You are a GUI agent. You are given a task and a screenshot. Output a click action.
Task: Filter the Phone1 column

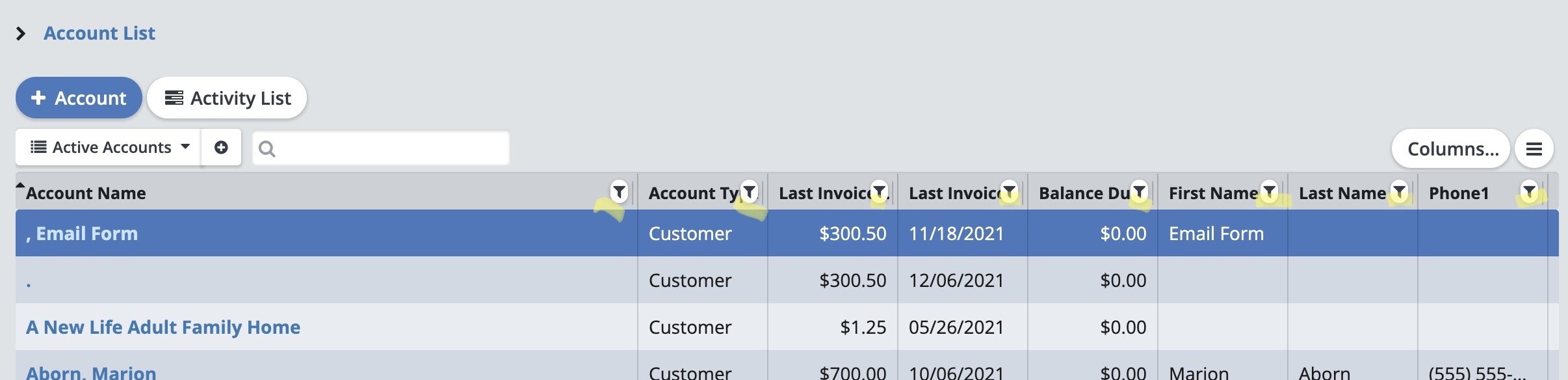click(1529, 191)
